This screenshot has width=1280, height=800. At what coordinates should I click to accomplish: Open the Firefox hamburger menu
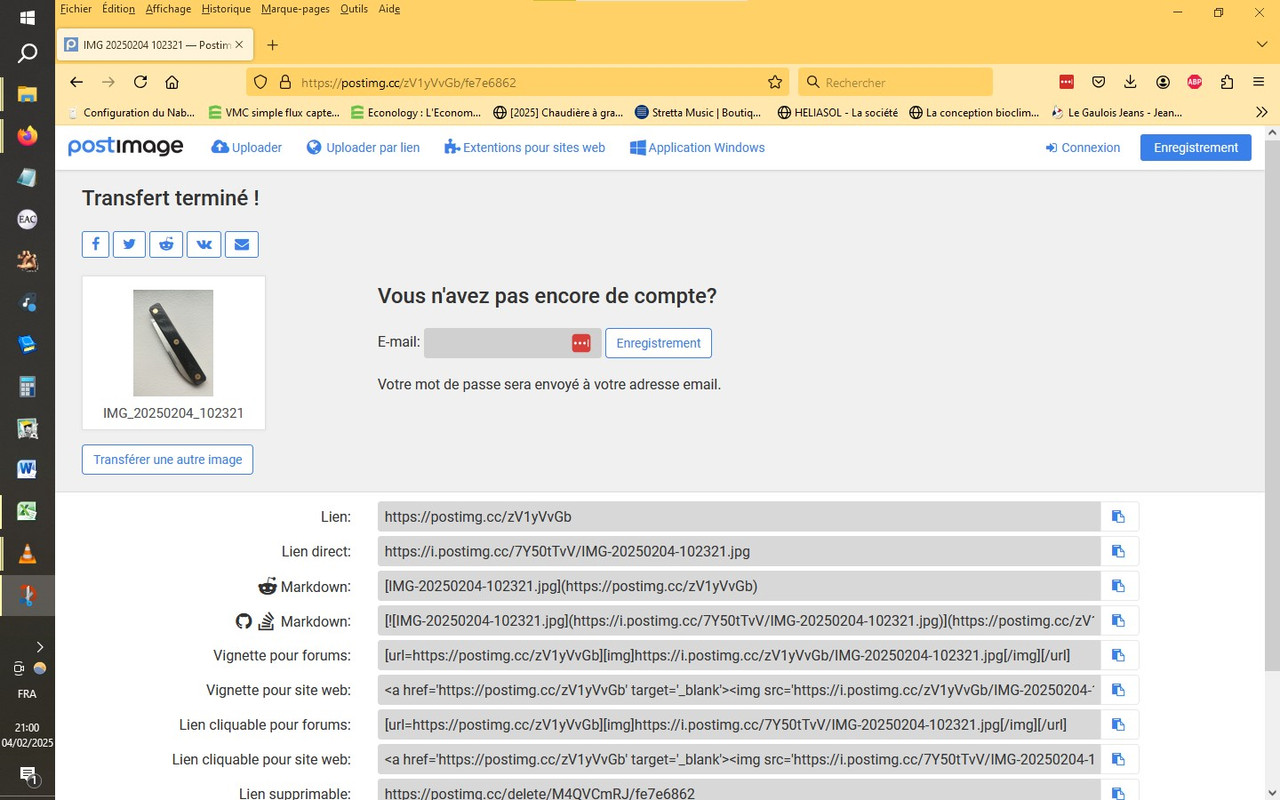(x=1258, y=82)
